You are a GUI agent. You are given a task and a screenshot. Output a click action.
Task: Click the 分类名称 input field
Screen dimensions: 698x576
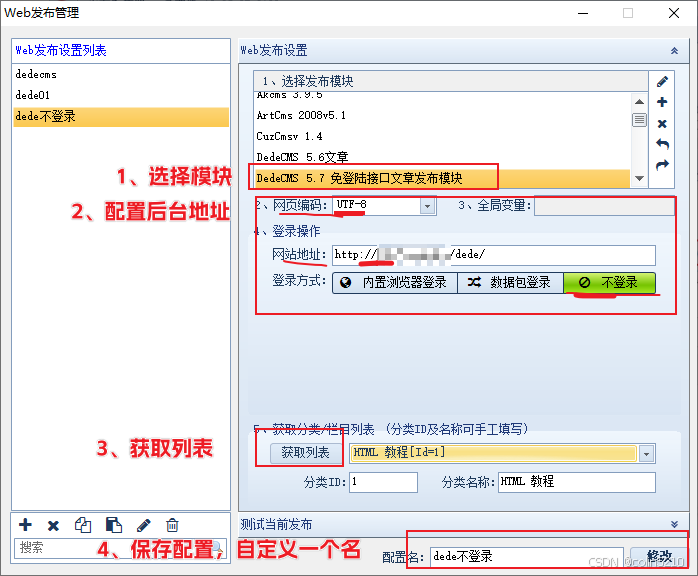click(x=576, y=483)
